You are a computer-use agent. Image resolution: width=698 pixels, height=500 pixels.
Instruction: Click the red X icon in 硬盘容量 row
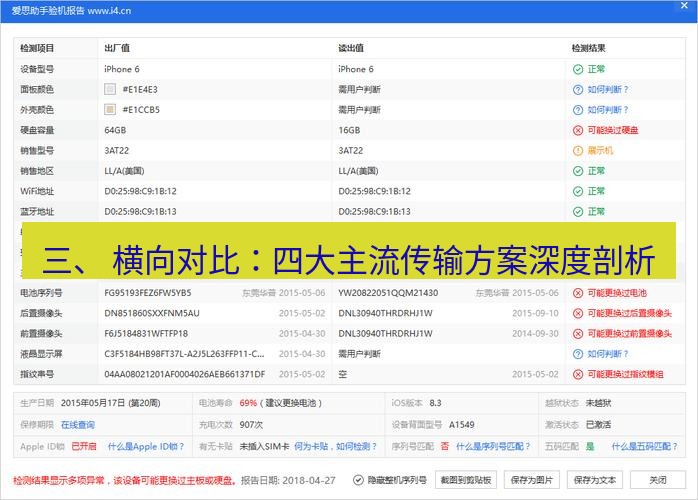577,130
